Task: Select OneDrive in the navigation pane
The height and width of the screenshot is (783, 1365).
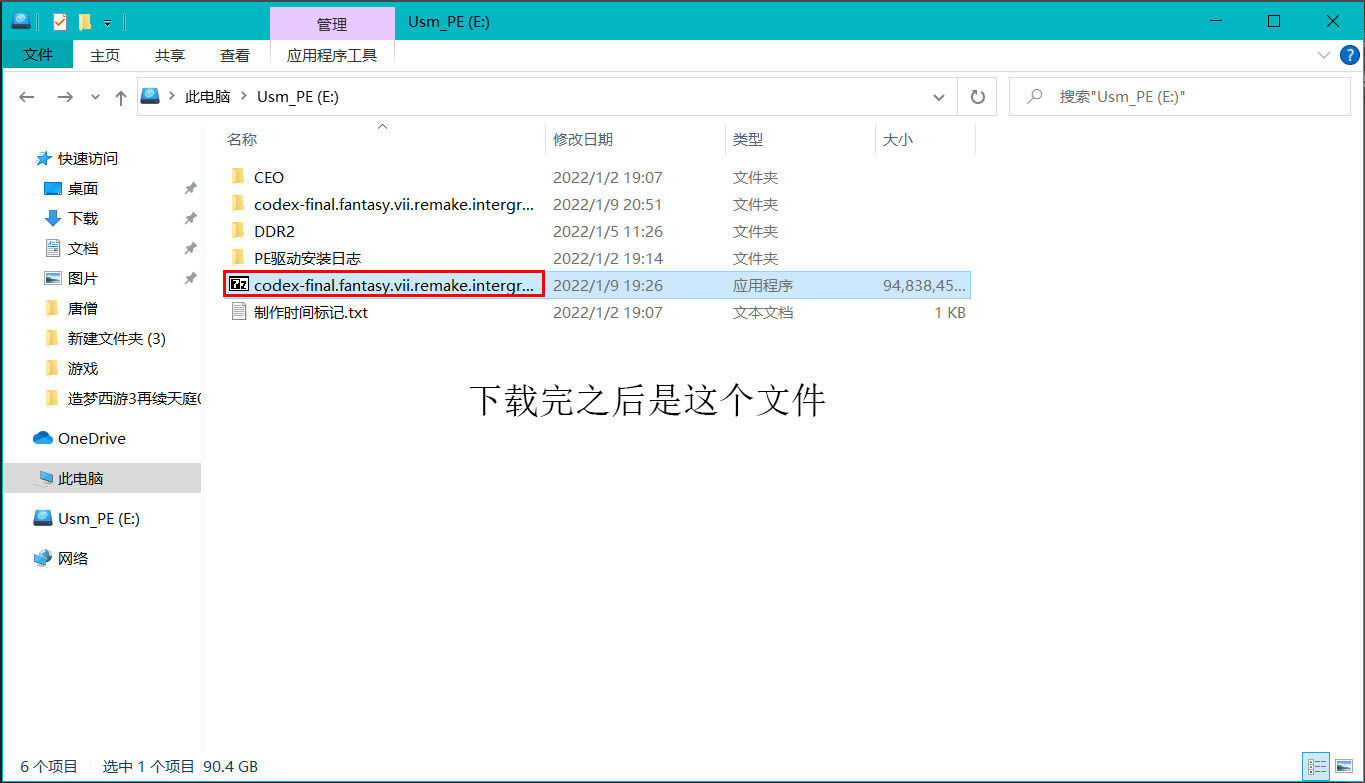Action: [x=91, y=438]
